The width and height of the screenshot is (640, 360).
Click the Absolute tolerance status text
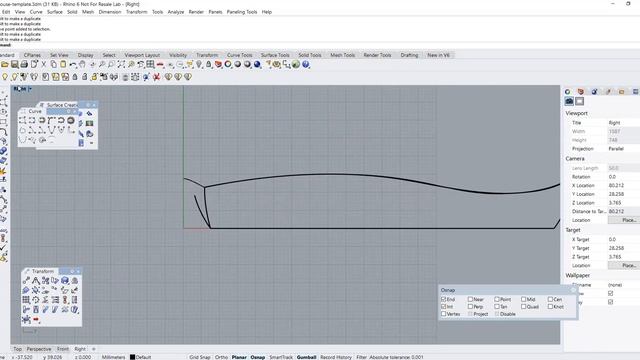point(396,357)
